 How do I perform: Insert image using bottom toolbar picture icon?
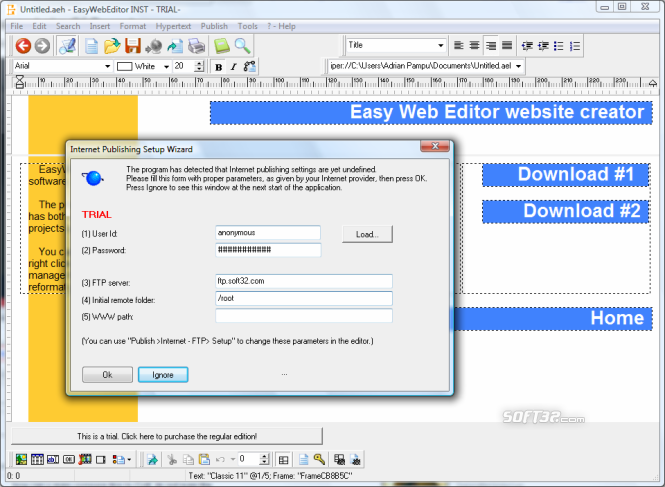coord(21,459)
